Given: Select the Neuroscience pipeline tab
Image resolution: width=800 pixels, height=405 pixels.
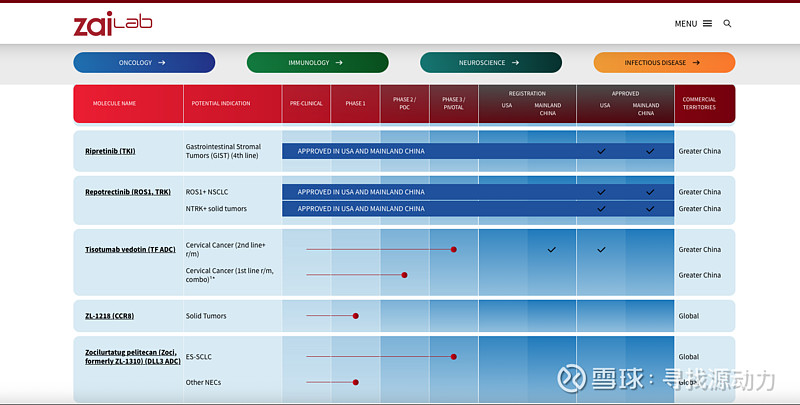Looking at the screenshot, I should (x=491, y=62).
